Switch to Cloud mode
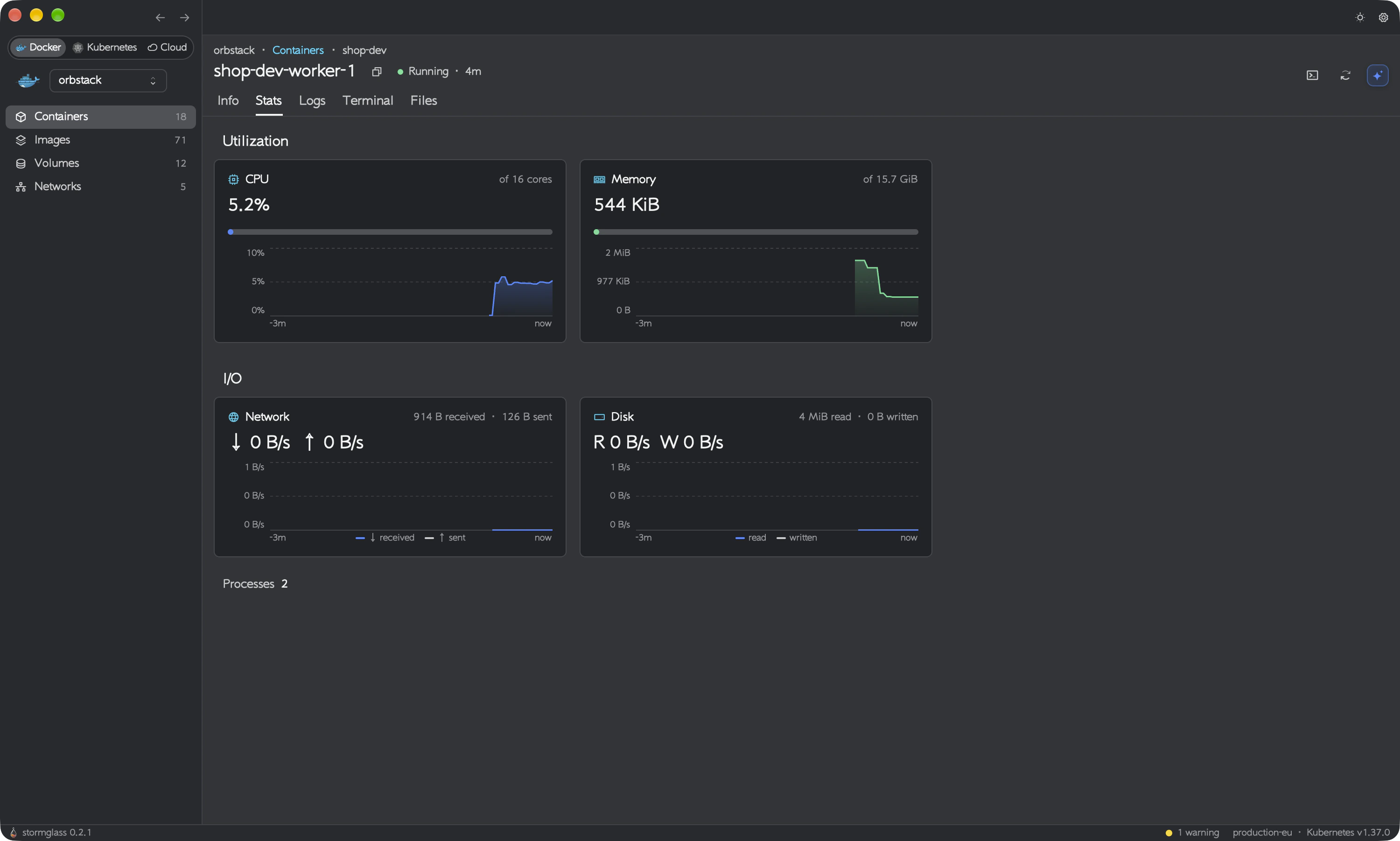The width and height of the screenshot is (1400, 841). pos(167,48)
